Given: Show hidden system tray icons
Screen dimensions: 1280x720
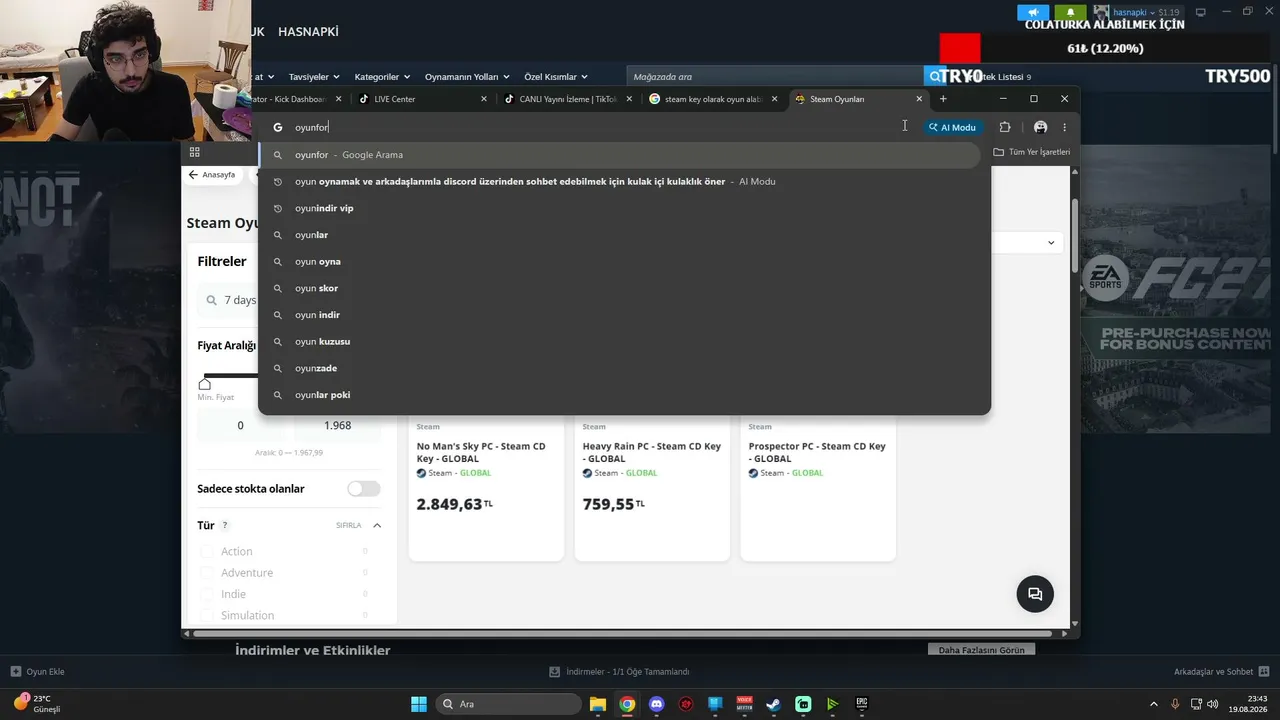Looking at the screenshot, I should coord(1154,704).
